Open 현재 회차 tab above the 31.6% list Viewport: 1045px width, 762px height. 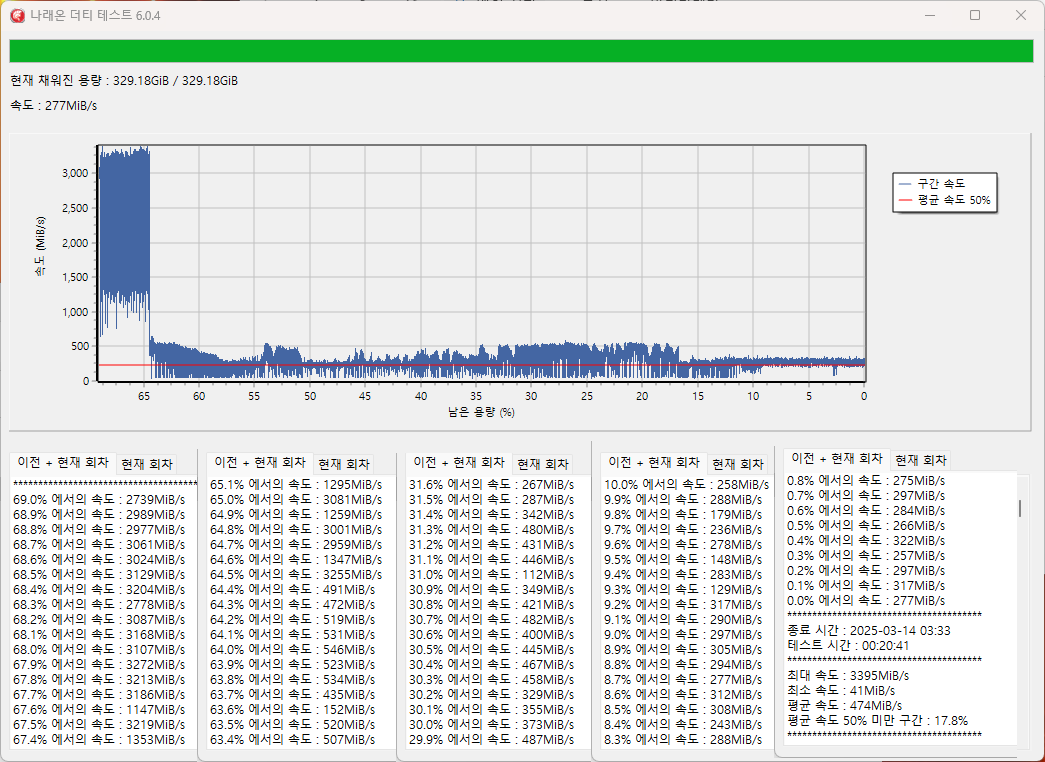pyautogui.click(x=542, y=464)
